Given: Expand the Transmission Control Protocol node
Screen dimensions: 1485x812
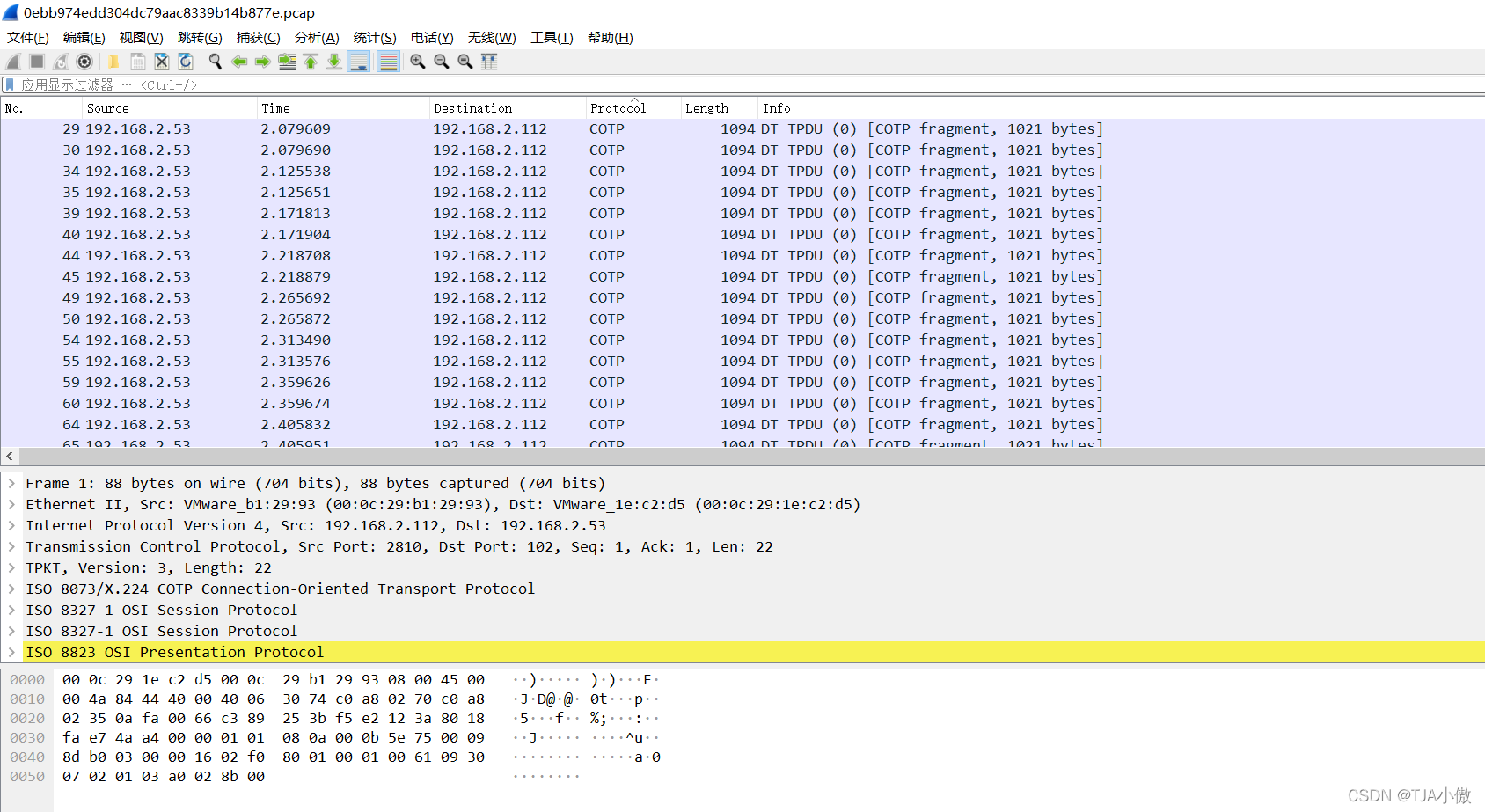Looking at the screenshot, I should pyautogui.click(x=11, y=546).
